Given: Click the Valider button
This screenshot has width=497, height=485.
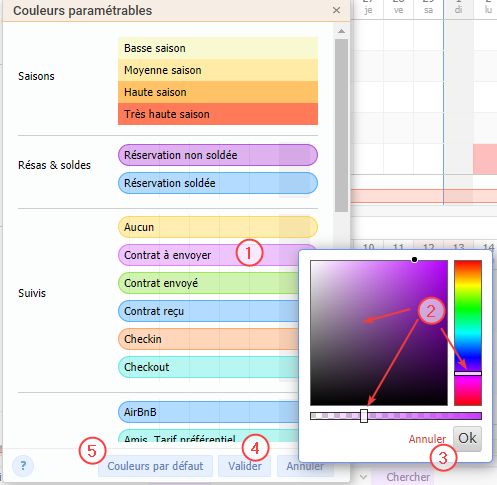Looking at the screenshot, I should (x=245, y=466).
